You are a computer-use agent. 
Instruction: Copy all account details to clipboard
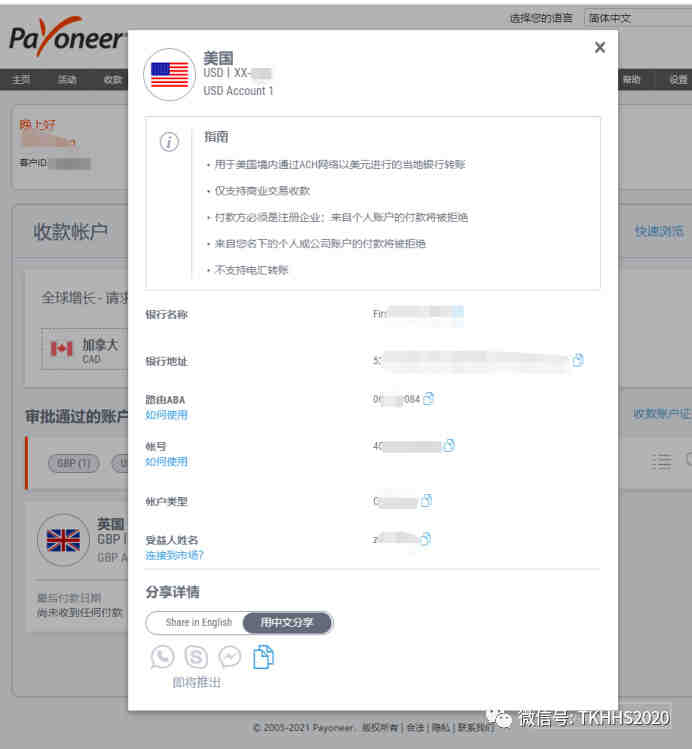click(263, 657)
